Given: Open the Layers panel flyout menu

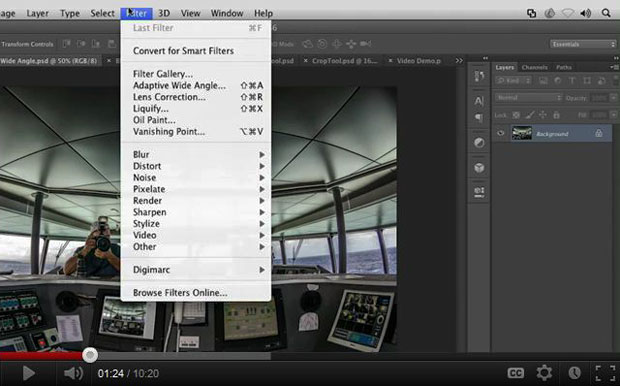Looking at the screenshot, I should click(x=615, y=67).
